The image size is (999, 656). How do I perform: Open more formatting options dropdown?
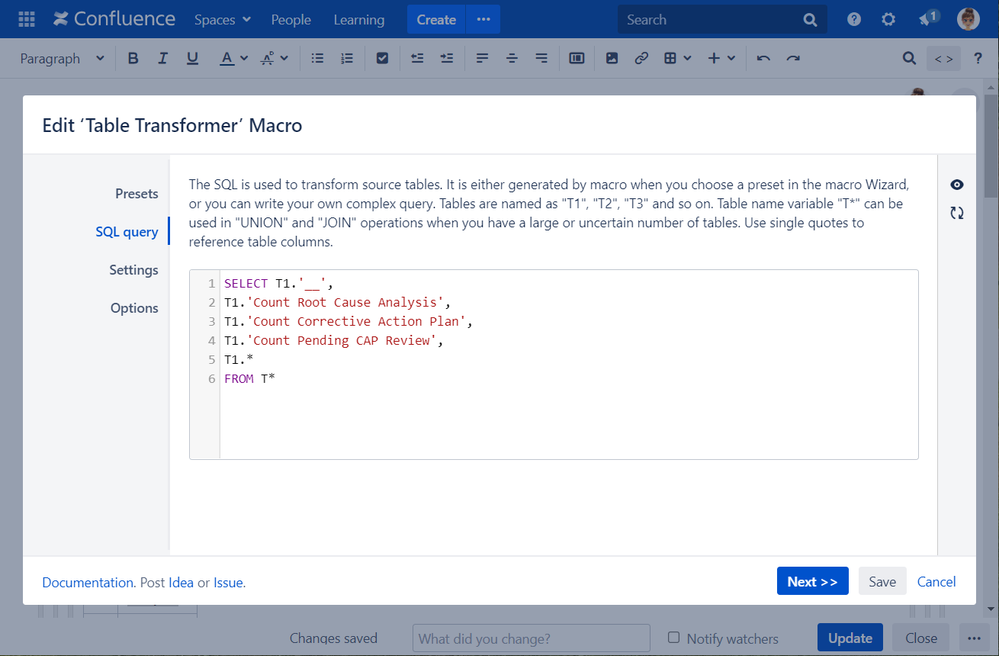[x=275, y=59]
